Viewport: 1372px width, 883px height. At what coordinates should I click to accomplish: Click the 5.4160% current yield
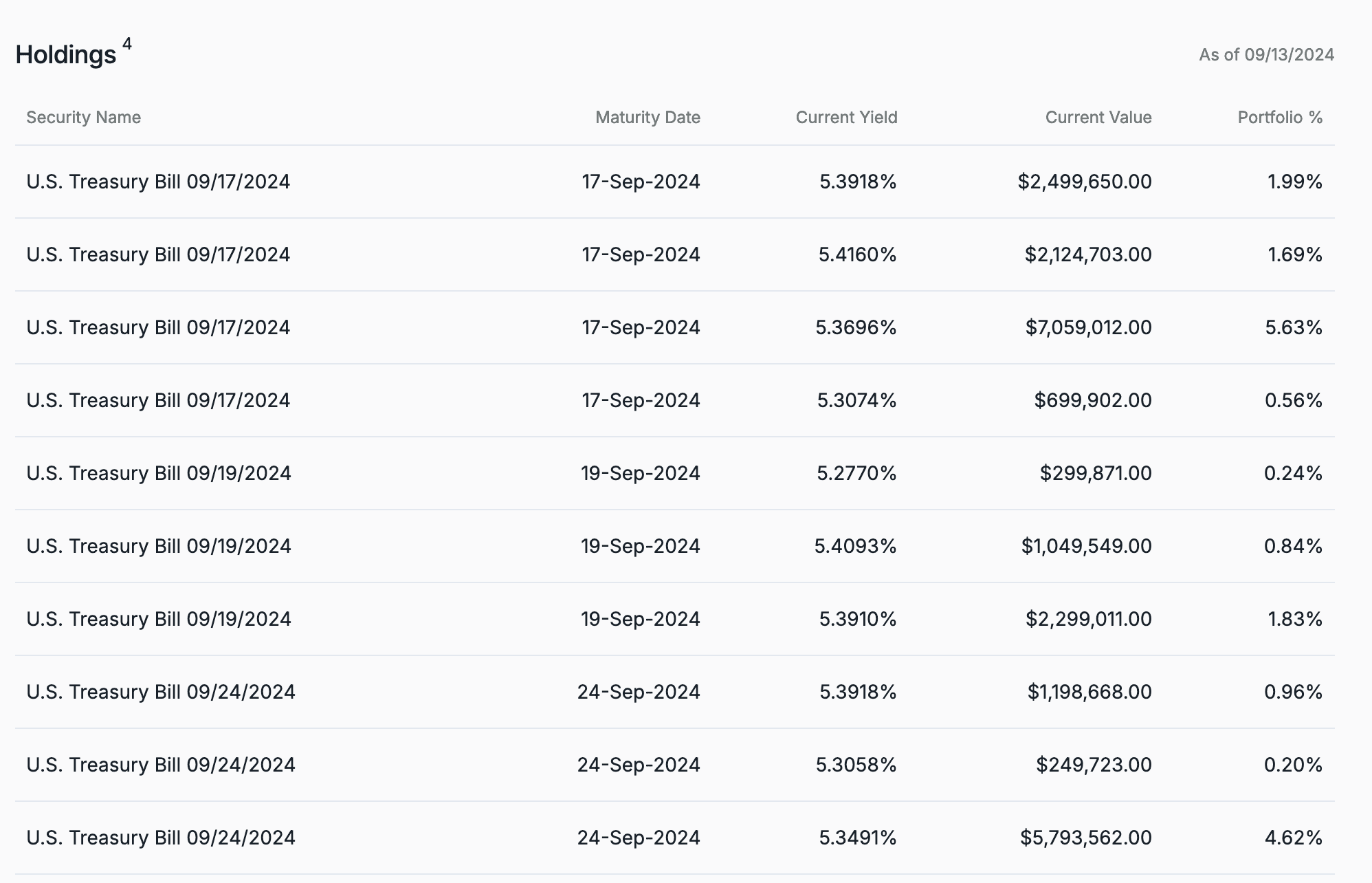(x=857, y=254)
